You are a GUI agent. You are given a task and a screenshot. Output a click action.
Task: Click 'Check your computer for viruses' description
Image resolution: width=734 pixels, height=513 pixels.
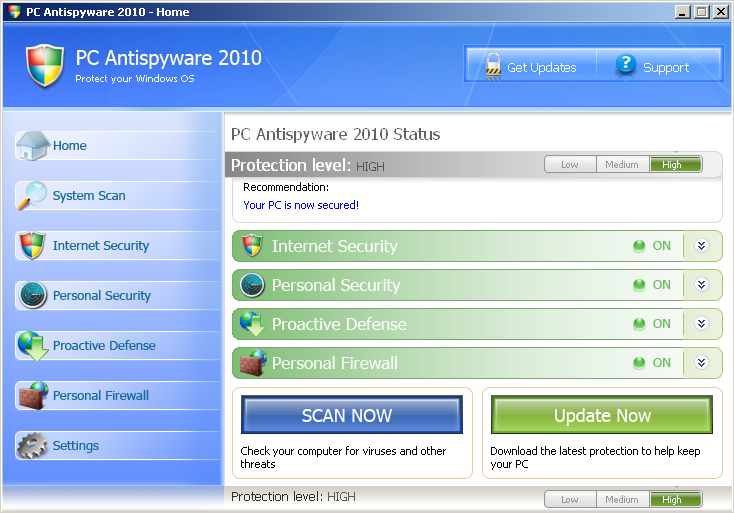click(x=343, y=457)
